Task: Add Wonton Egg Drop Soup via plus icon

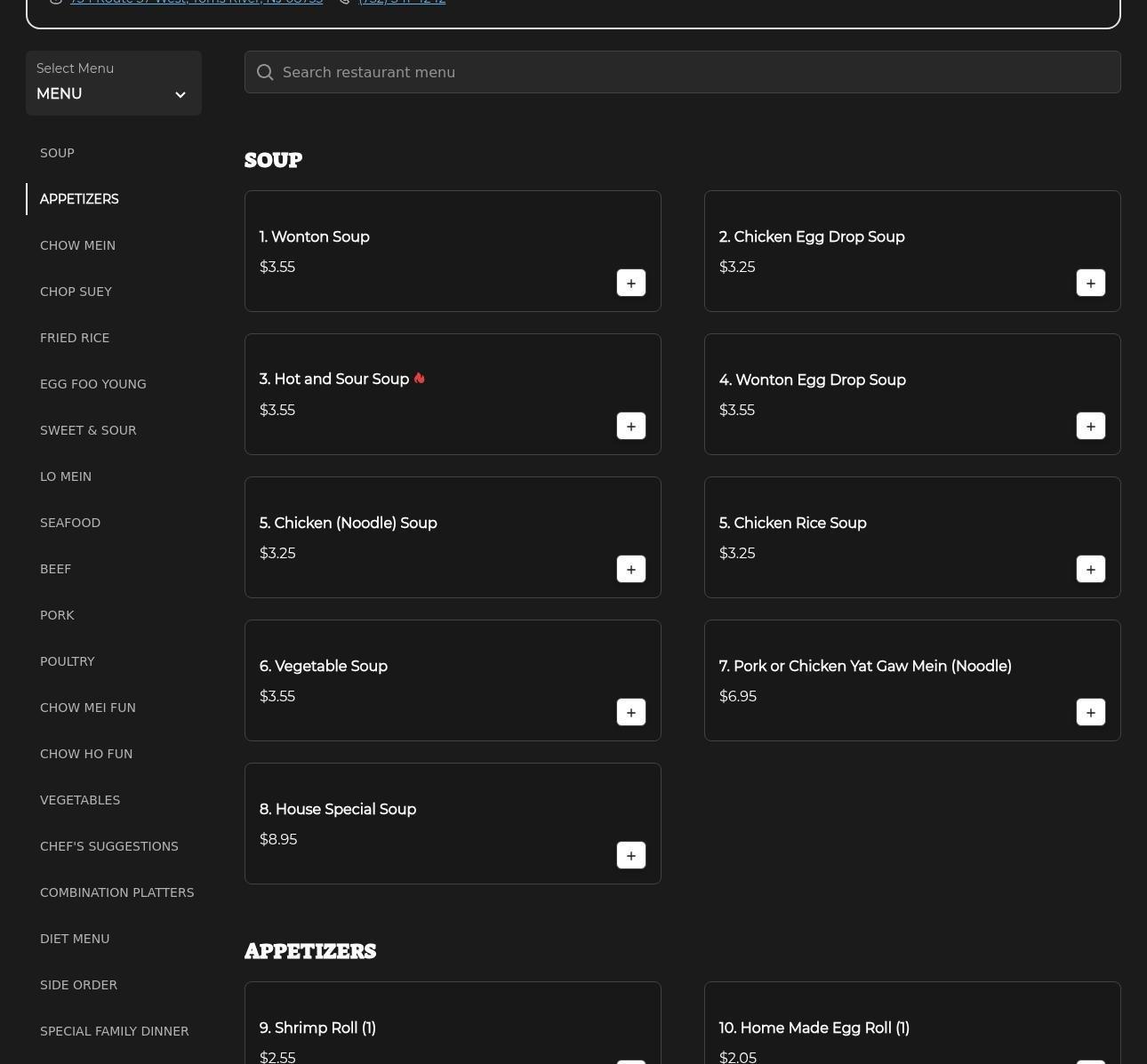Action: coord(1090,427)
